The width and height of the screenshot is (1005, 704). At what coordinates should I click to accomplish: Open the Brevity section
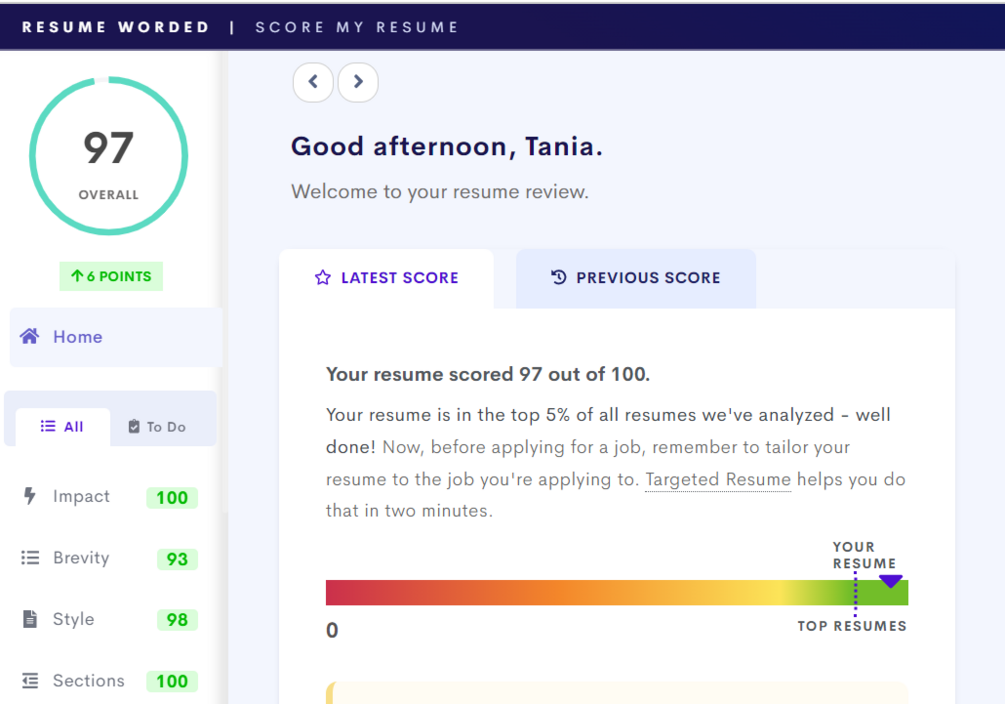[x=109, y=558]
